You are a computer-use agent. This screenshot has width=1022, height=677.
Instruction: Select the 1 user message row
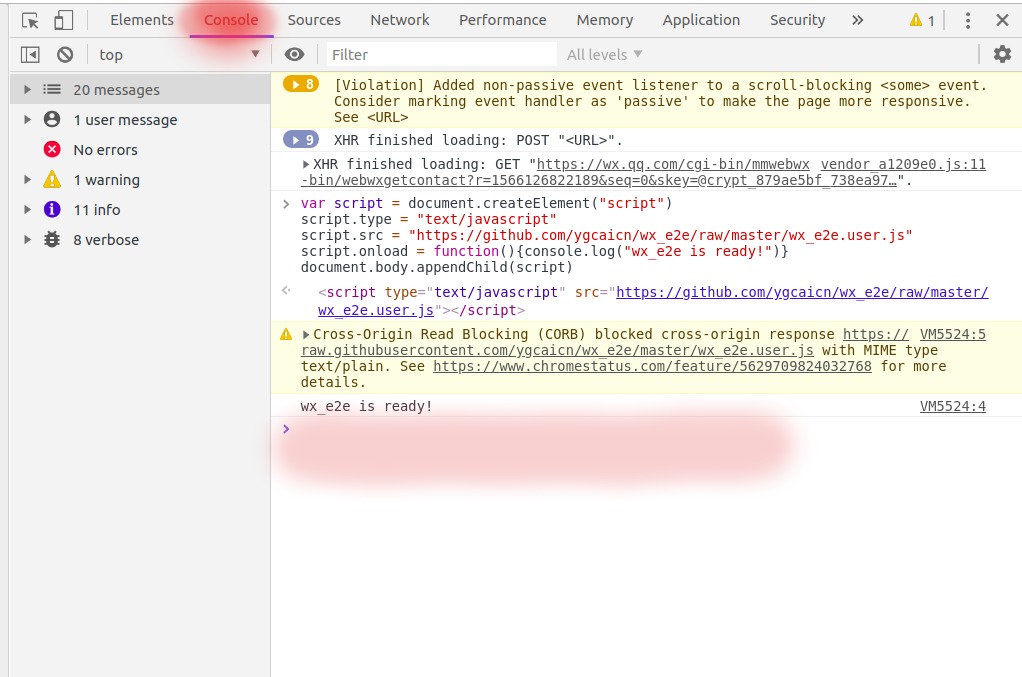click(x=140, y=119)
